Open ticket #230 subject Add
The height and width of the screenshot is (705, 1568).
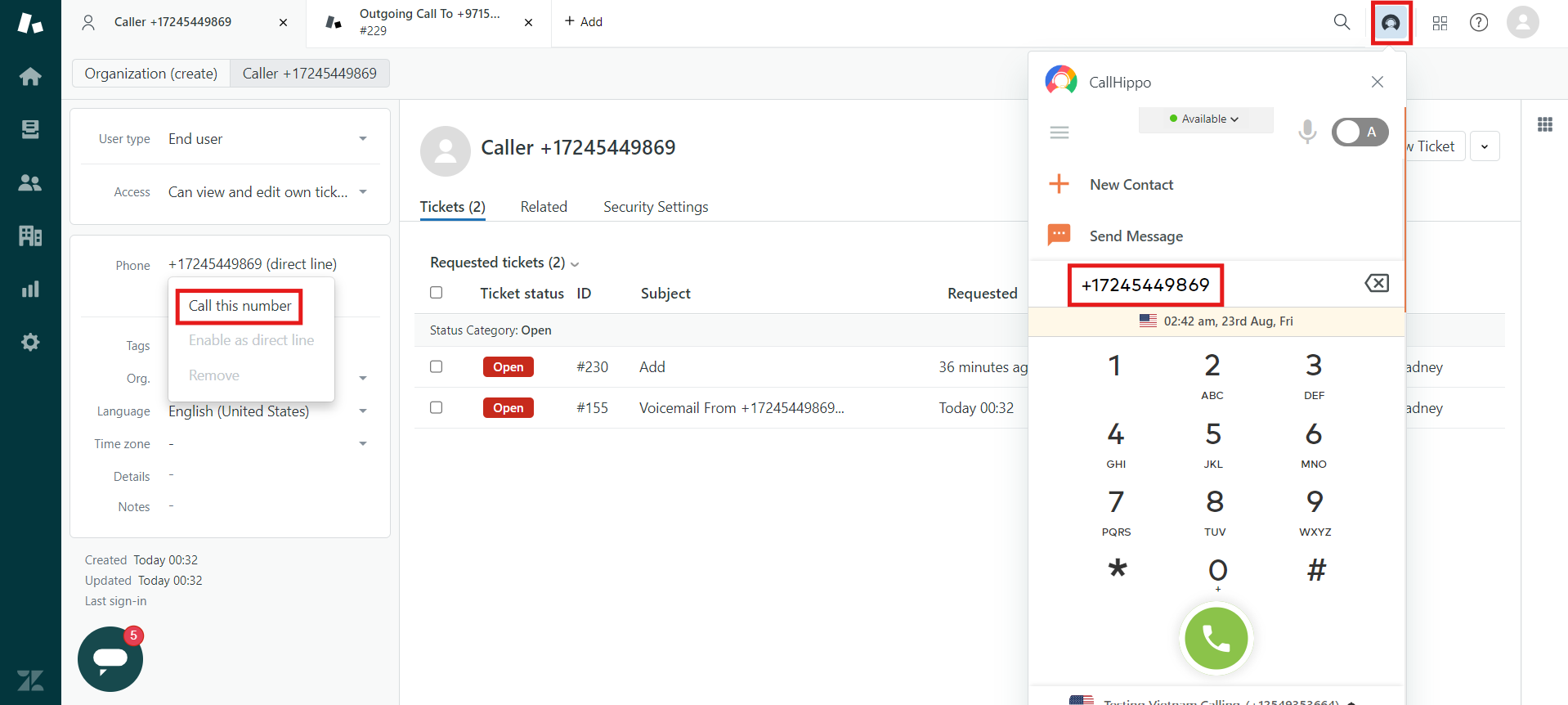tap(652, 366)
